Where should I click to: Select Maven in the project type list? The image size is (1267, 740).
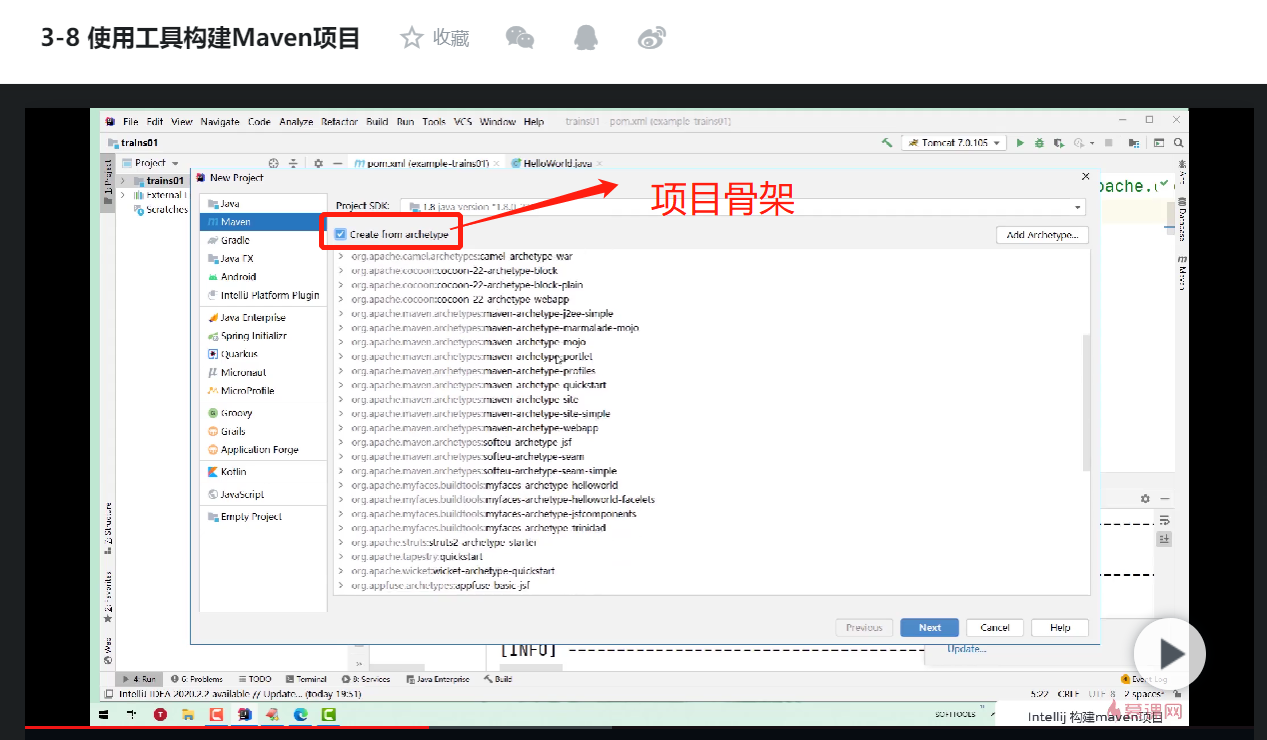pyautogui.click(x=264, y=222)
